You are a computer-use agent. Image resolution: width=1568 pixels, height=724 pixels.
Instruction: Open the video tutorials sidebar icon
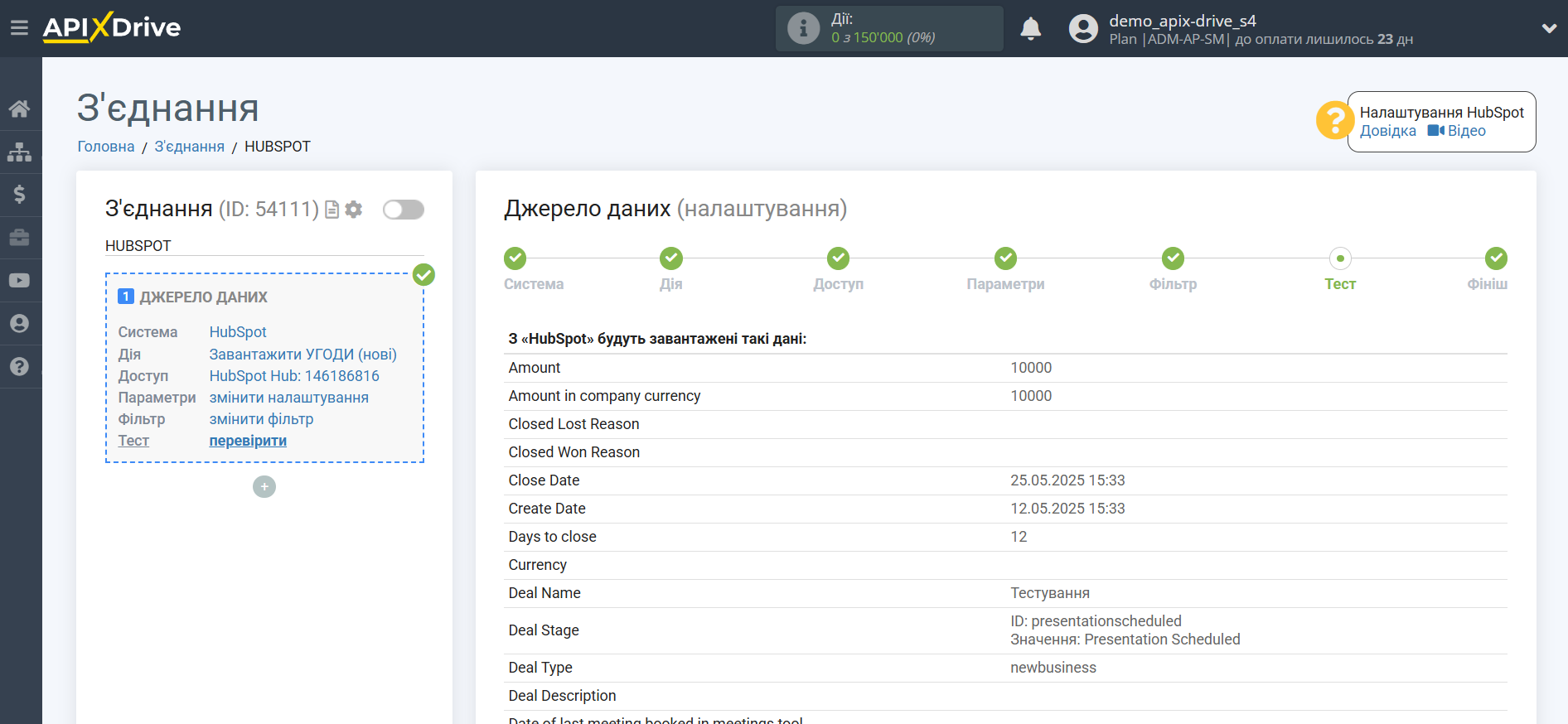19,280
